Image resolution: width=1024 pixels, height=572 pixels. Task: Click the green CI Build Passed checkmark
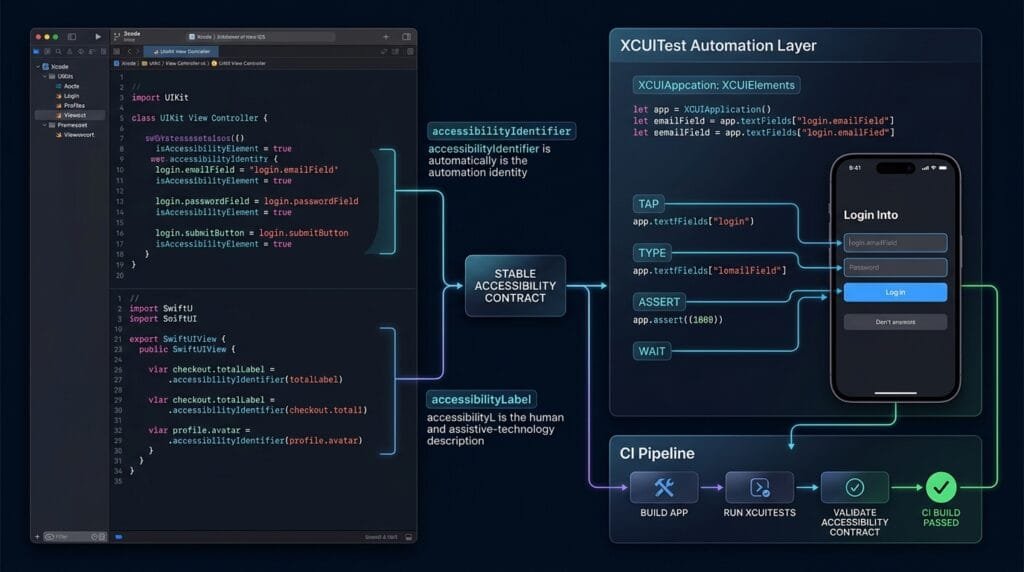coord(941,487)
